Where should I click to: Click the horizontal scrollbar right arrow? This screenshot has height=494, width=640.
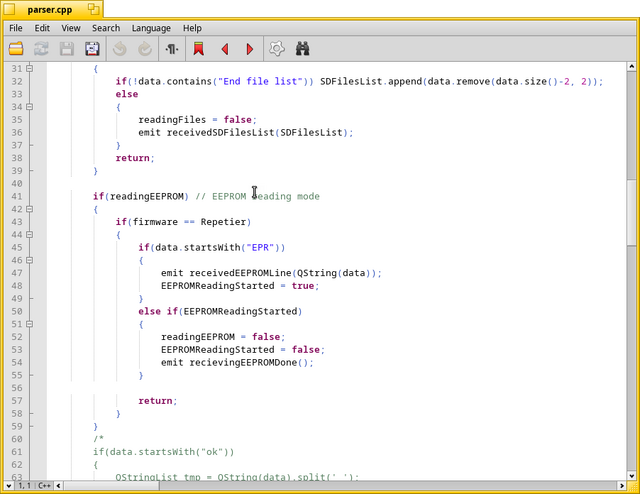pyautogui.click(x=622, y=486)
